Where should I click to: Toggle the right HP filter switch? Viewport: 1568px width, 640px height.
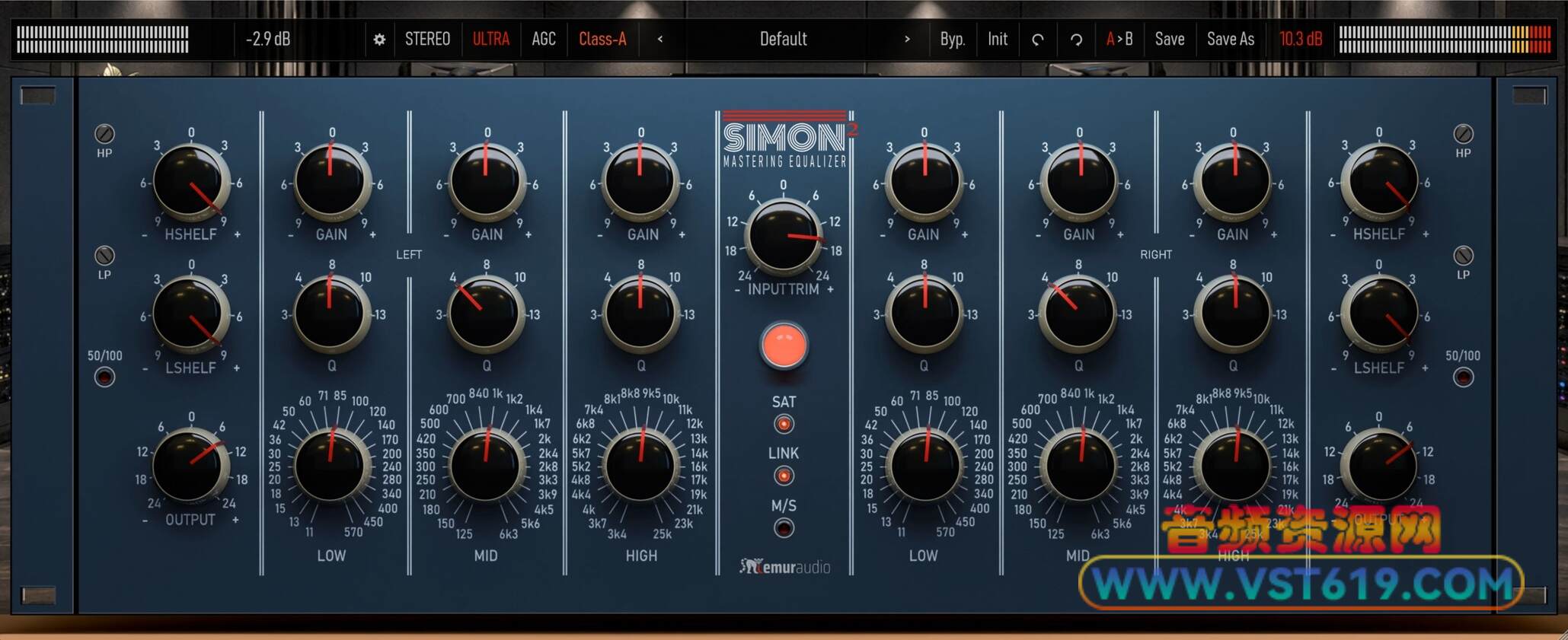(1463, 134)
